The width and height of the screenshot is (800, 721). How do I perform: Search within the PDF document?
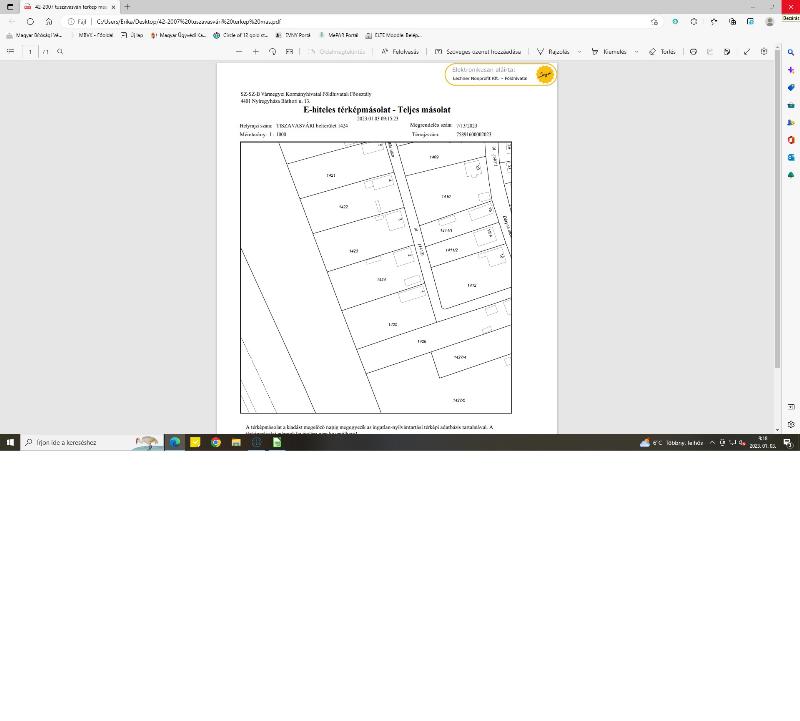[x=60, y=52]
